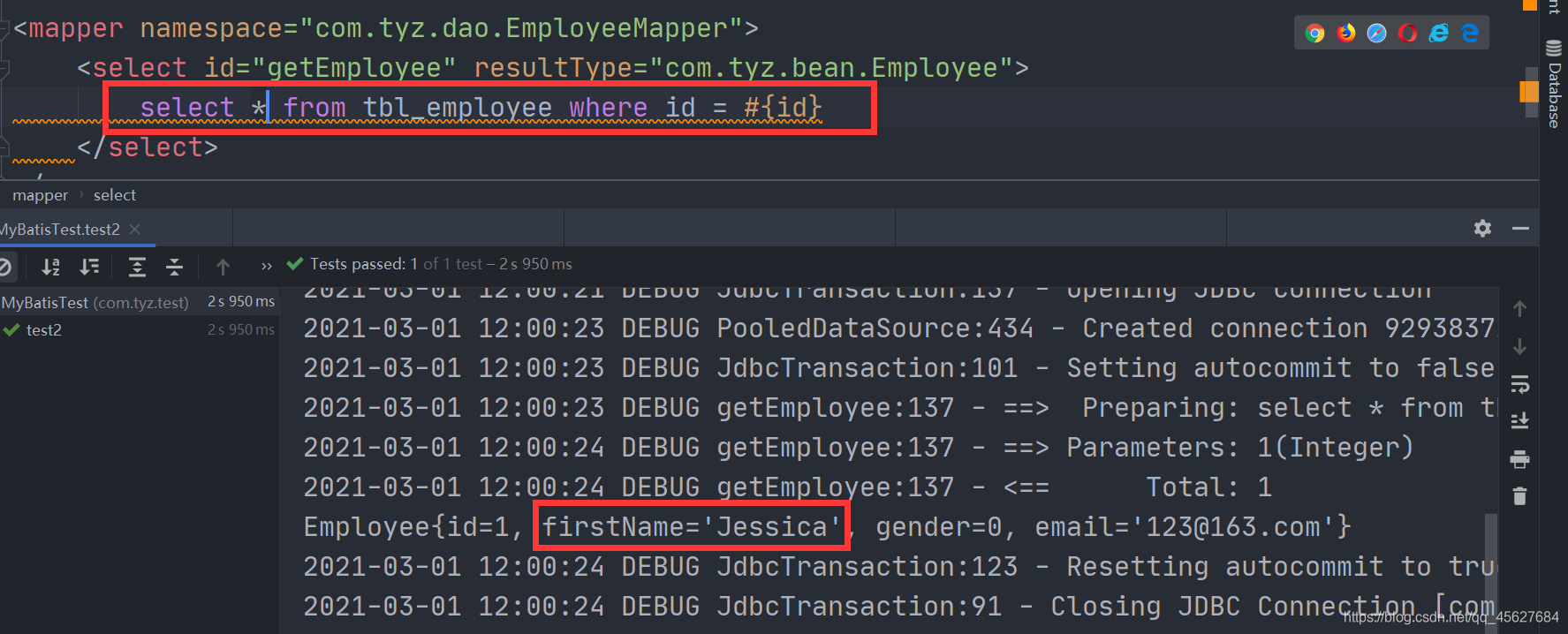Click the orange warning marker in editor stripe
The height and width of the screenshot is (634, 1568).
1529,92
